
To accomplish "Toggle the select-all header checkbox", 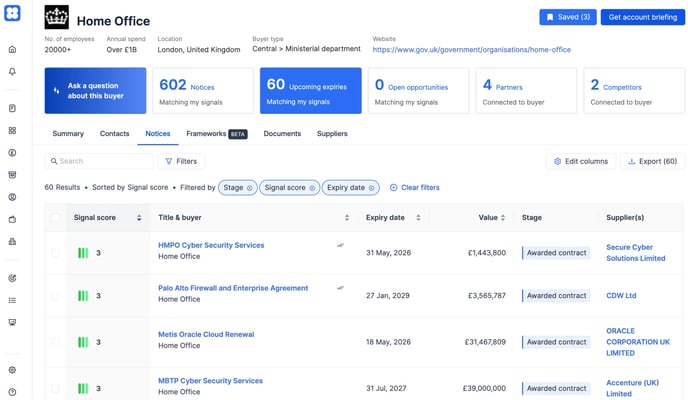I will pyautogui.click(x=56, y=218).
